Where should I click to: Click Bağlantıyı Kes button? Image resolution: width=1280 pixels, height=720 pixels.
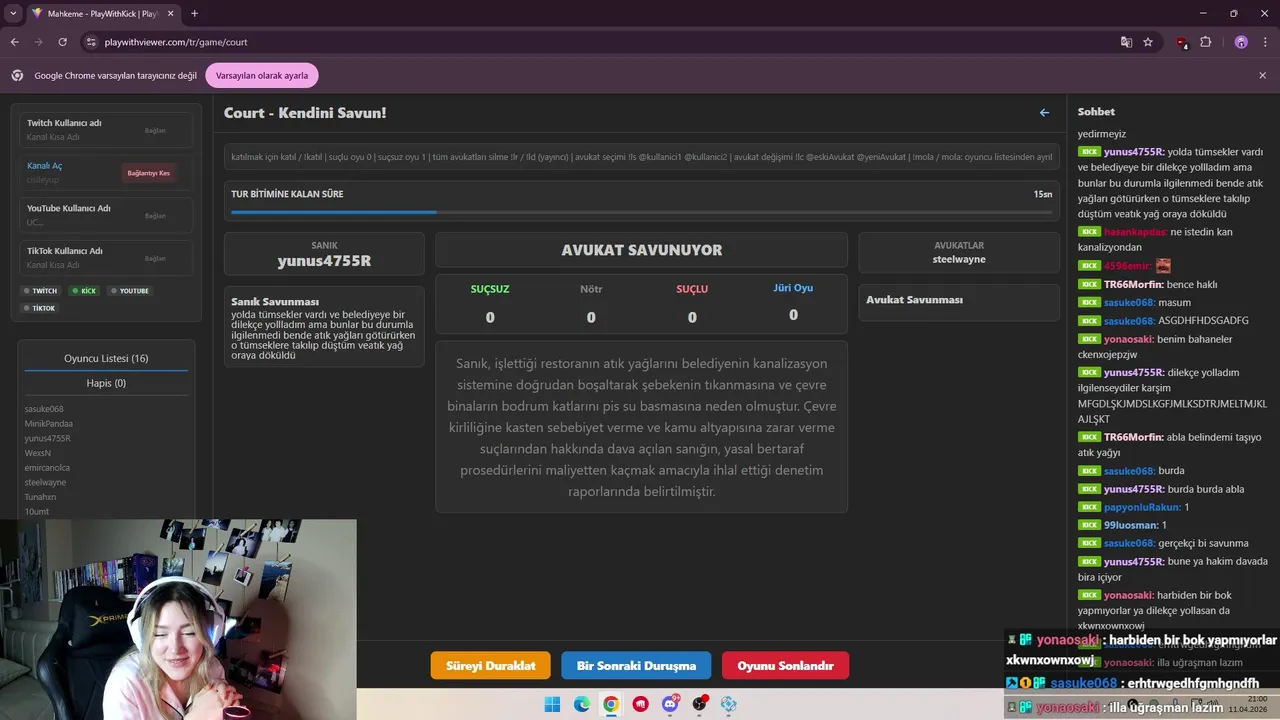point(148,173)
